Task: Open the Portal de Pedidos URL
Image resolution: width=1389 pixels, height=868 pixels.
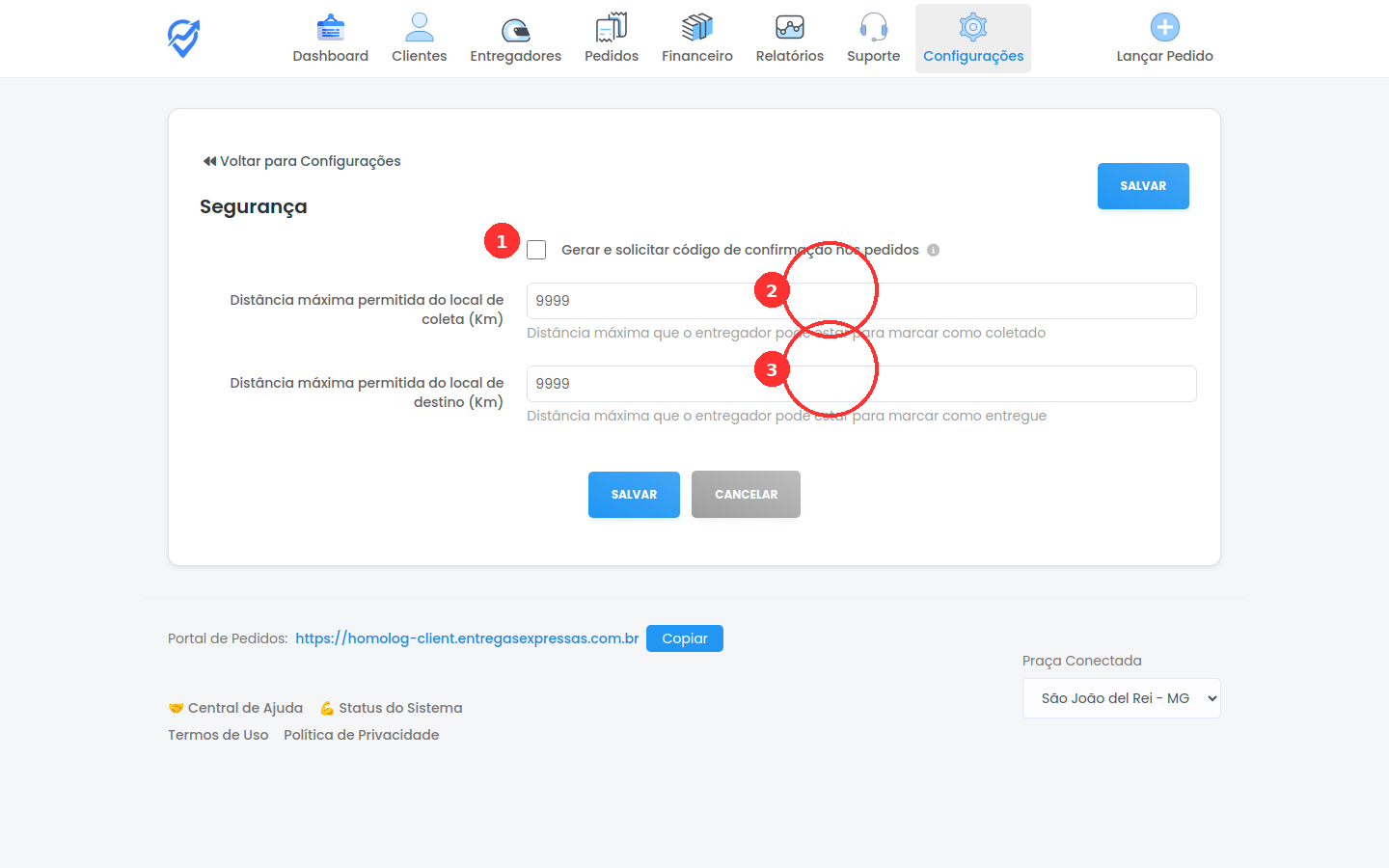Action: tap(467, 637)
